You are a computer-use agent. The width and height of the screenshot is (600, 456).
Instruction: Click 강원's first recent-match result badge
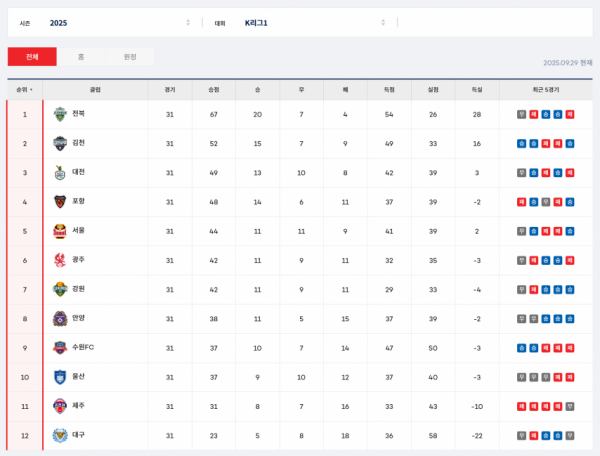tap(521, 290)
